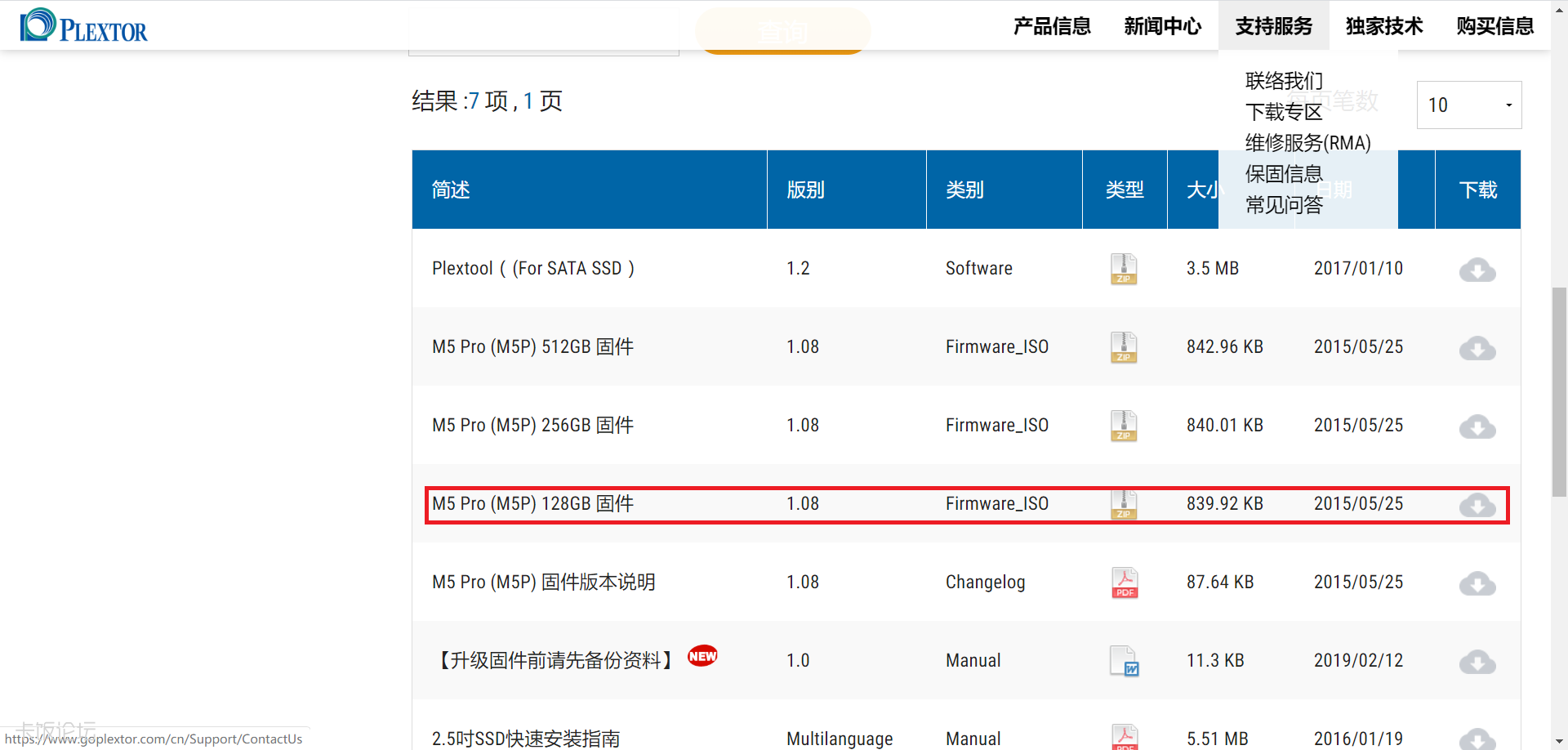
Task: Click Word document icon in backup manual row
Action: click(x=1125, y=661)
